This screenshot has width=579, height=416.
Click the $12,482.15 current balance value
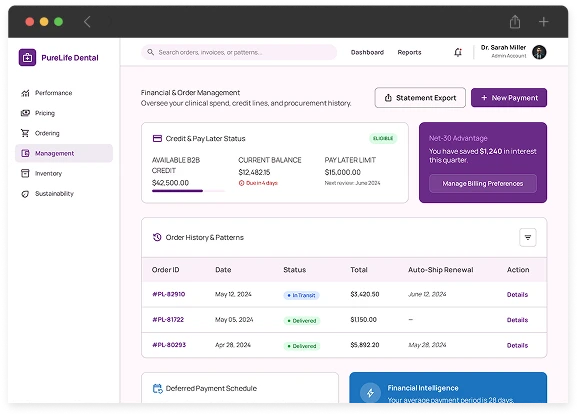point(254,172)
